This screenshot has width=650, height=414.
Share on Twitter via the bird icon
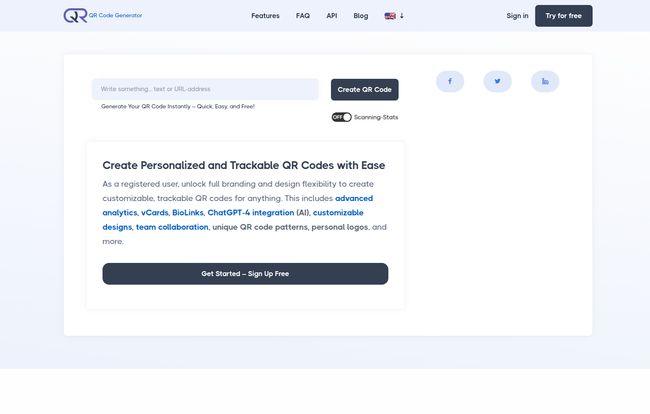(497, 81)
